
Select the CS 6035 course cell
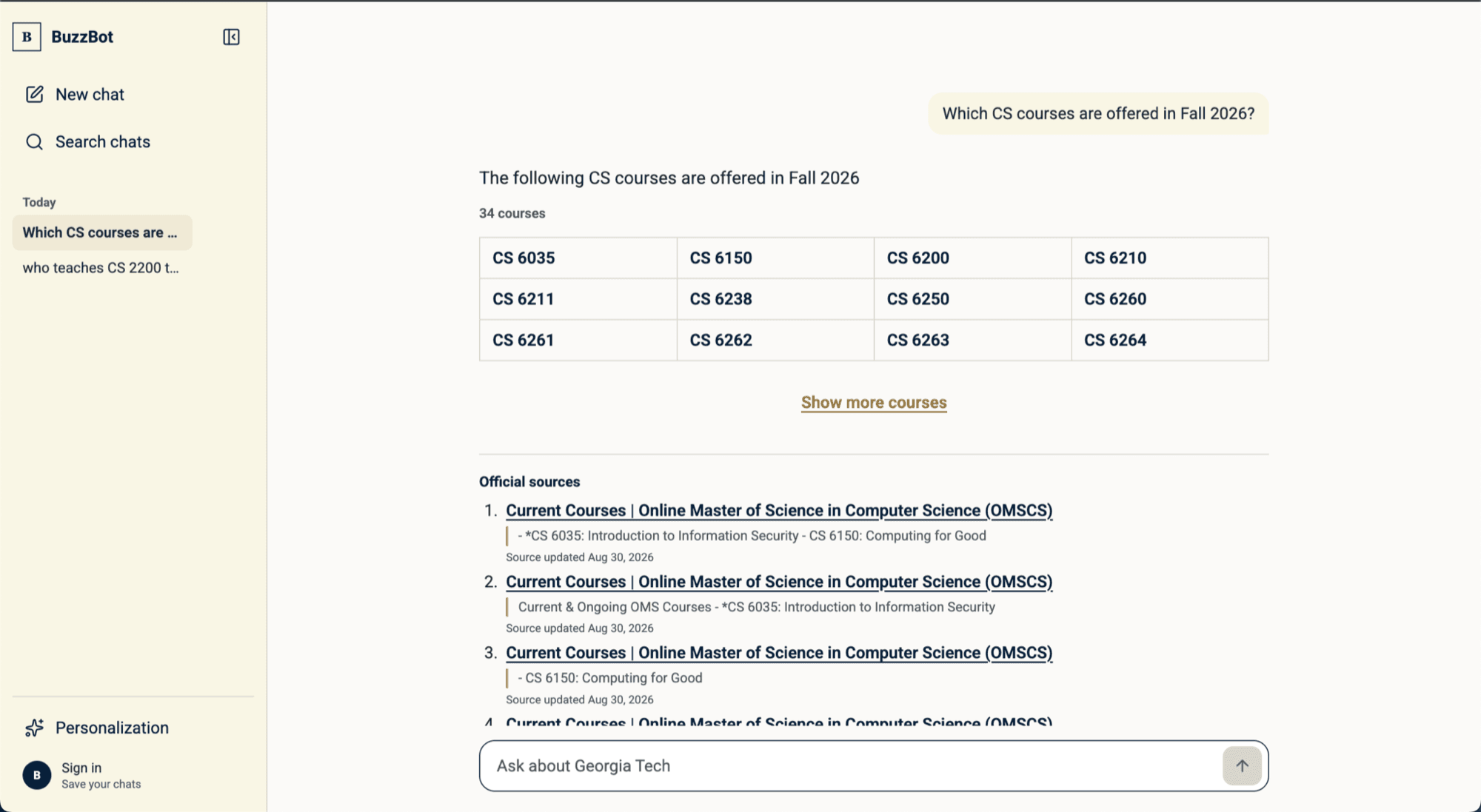click(578, 258)
